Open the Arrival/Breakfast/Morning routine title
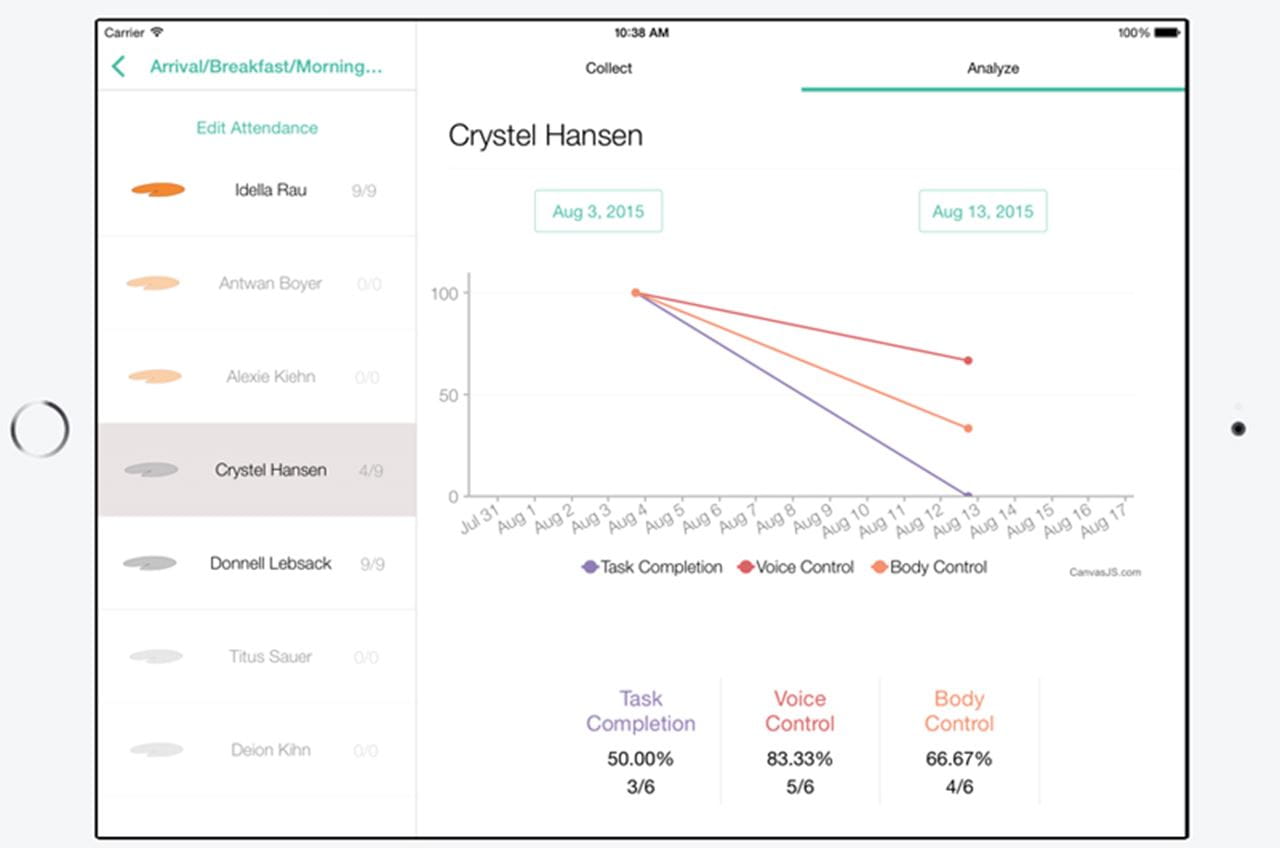Screen dimensions: 1280x848 266,67
